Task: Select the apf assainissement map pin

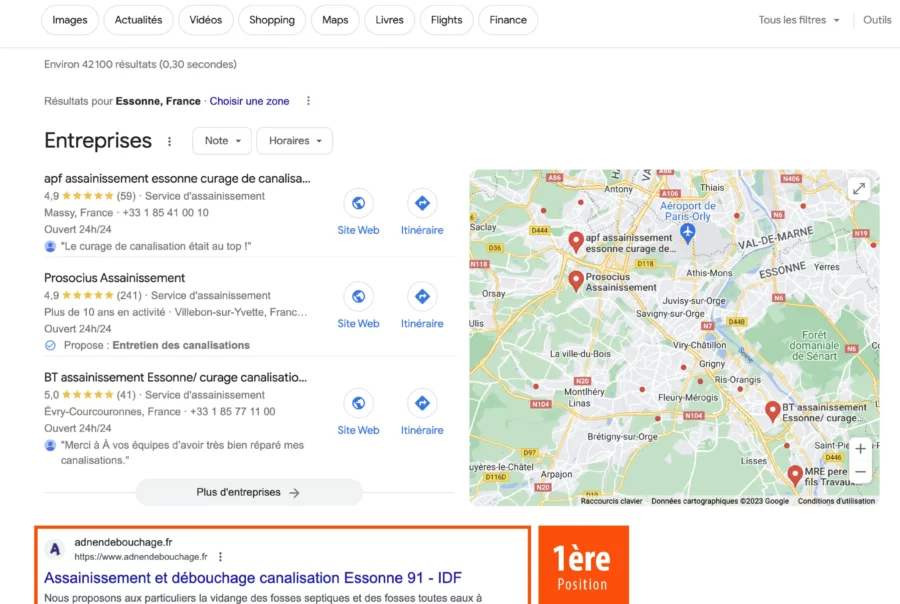Action: coord(576,241)
